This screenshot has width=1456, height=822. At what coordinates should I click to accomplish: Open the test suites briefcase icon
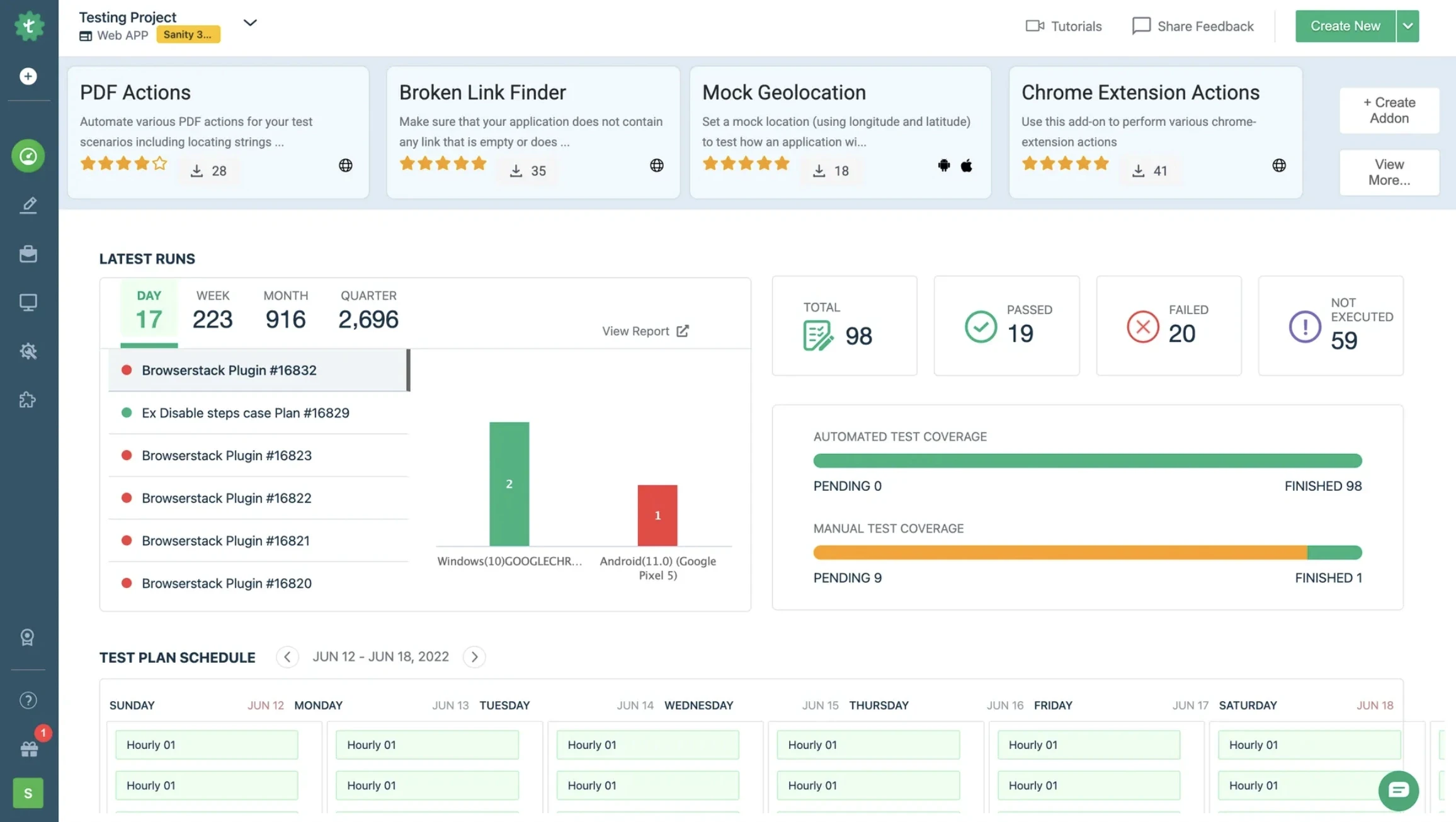(x=28, y=254)
